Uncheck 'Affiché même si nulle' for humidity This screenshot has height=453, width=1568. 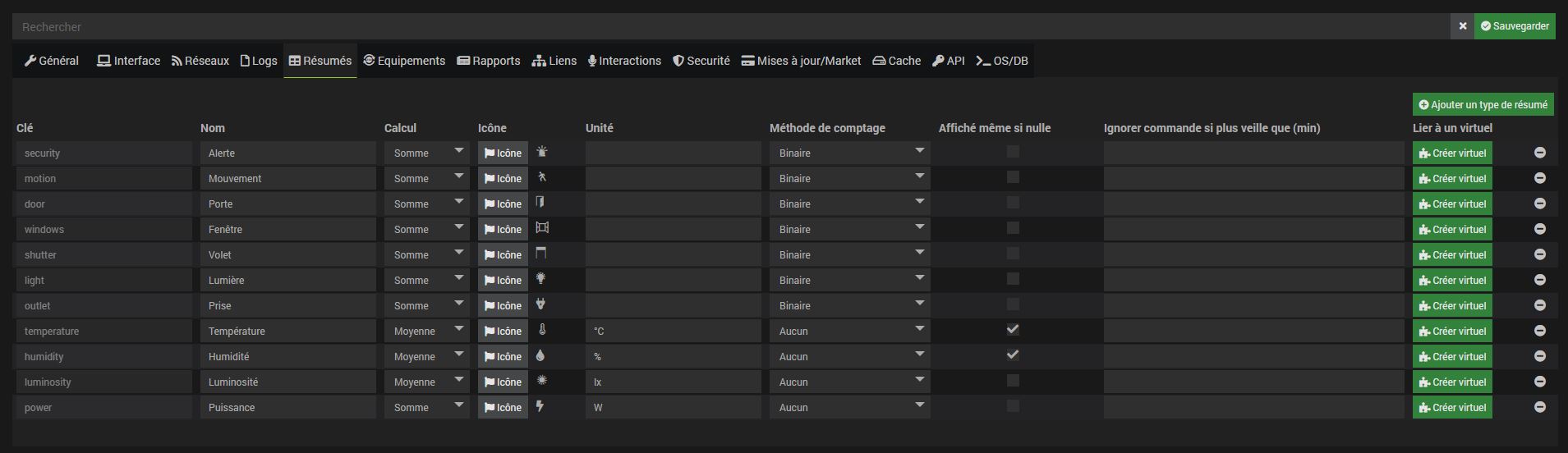1013,355
